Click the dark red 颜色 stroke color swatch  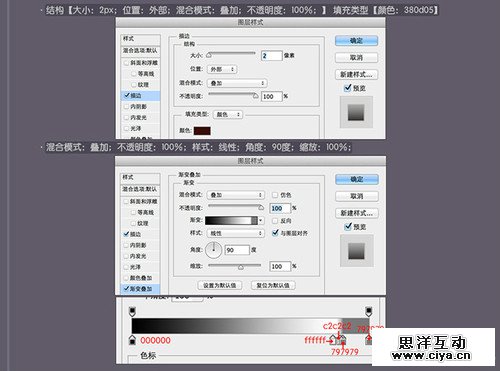click(202, 131)
